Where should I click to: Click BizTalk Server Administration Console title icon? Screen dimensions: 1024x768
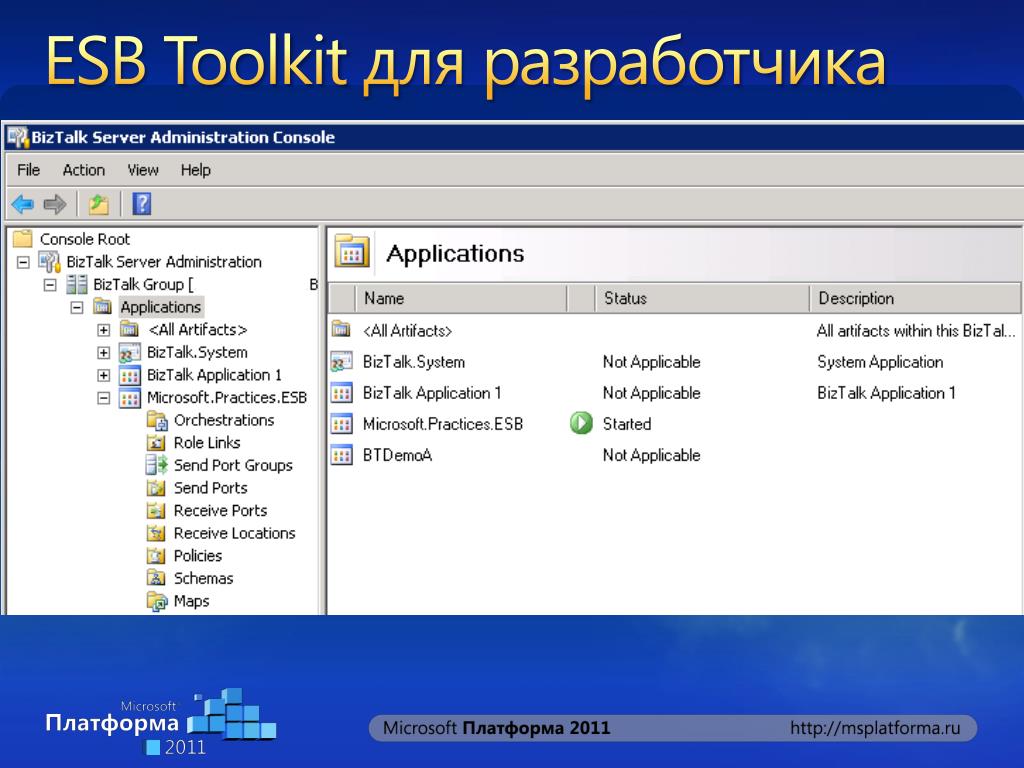click(x=18, y=137)
